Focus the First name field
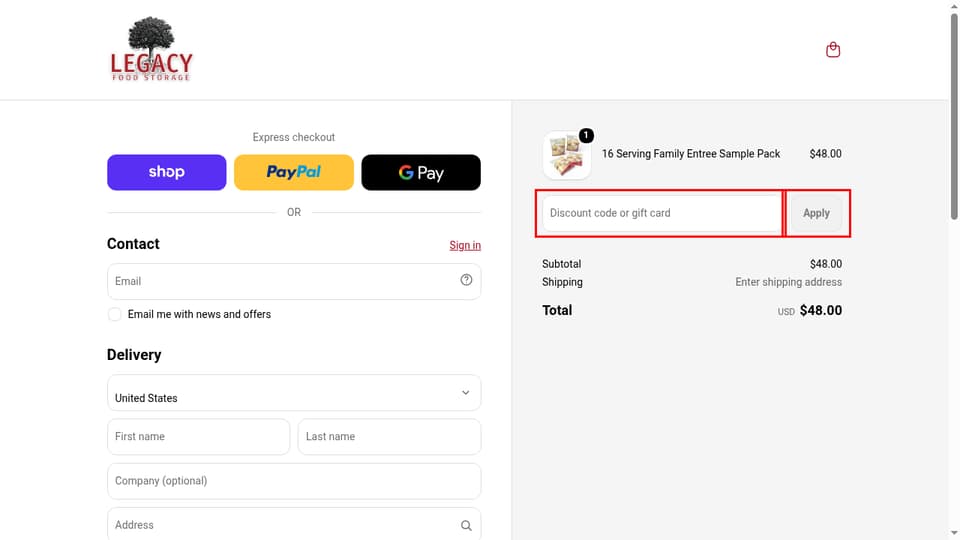 coord(198,437)
